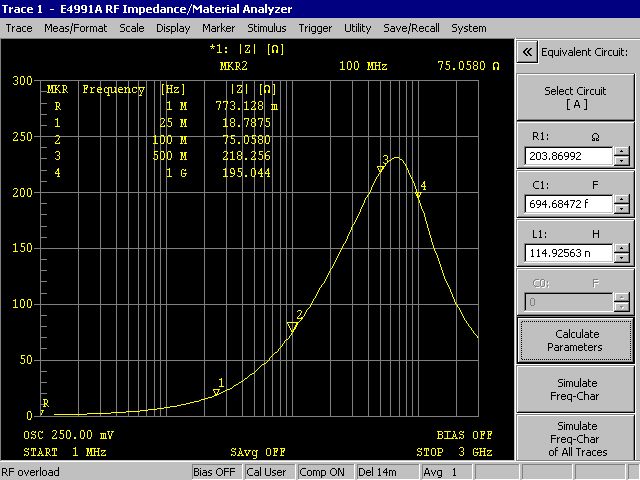Viewport: 640px width, 480px height.
Task: Select marker 3 triangle on the trace
Action: pyautogui.click(x=380, y=169)
